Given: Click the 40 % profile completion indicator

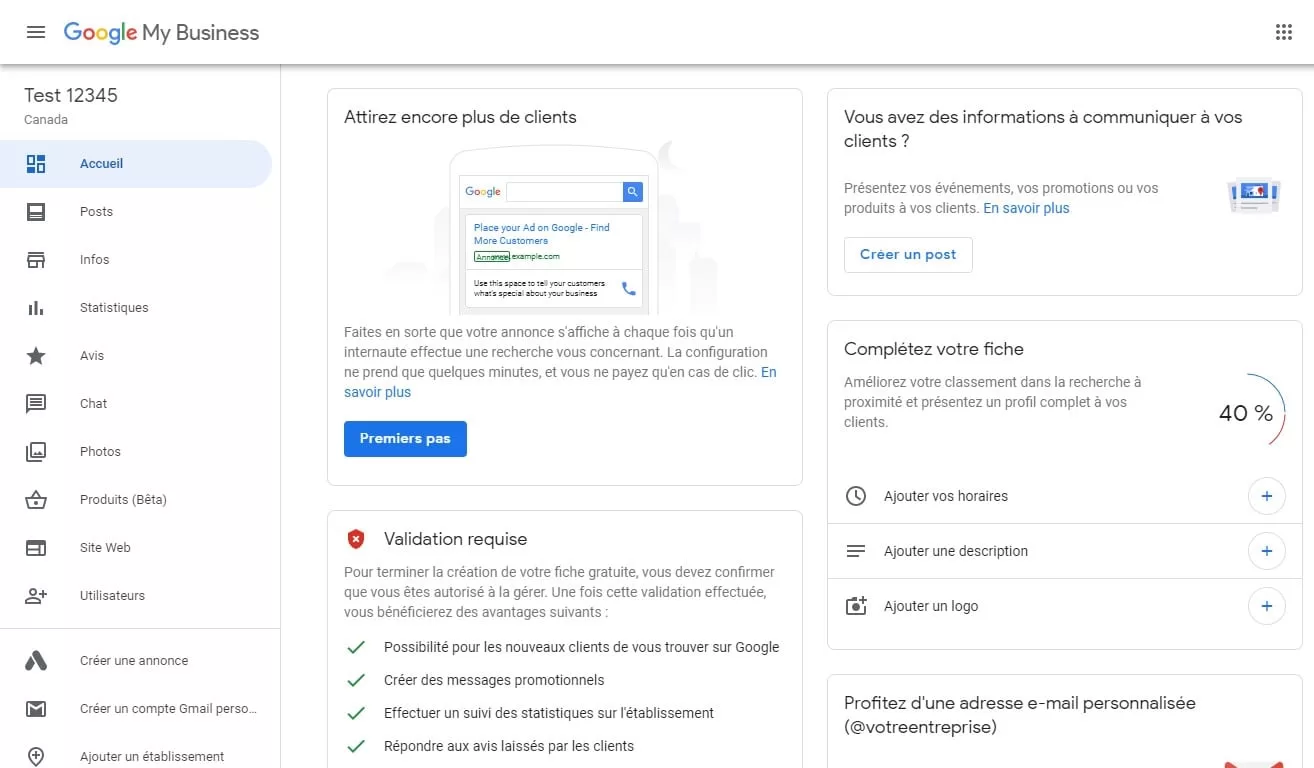Looking at the screenshot, I should pos(1246,413).
